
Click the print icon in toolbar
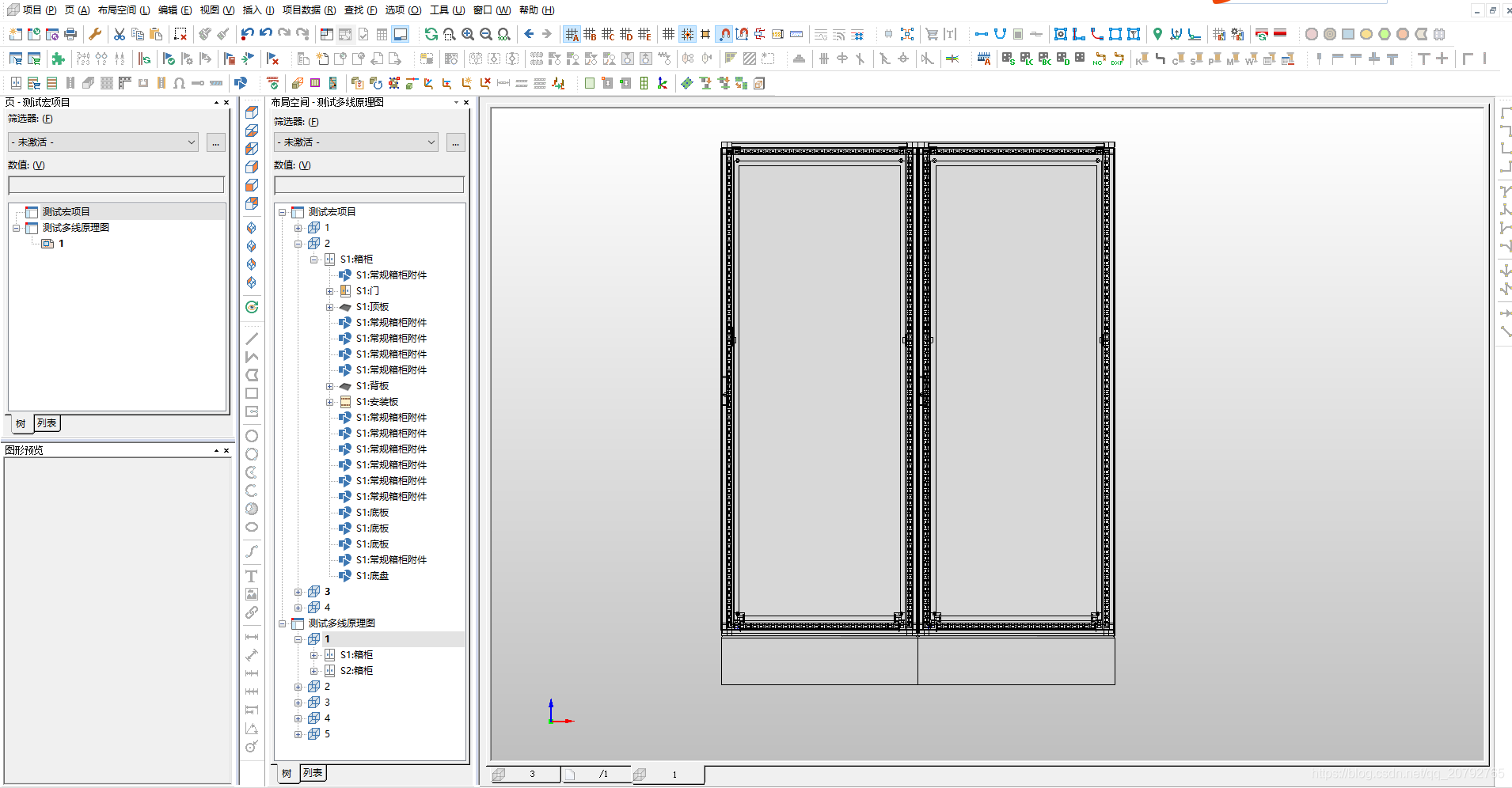pos(70,34)
